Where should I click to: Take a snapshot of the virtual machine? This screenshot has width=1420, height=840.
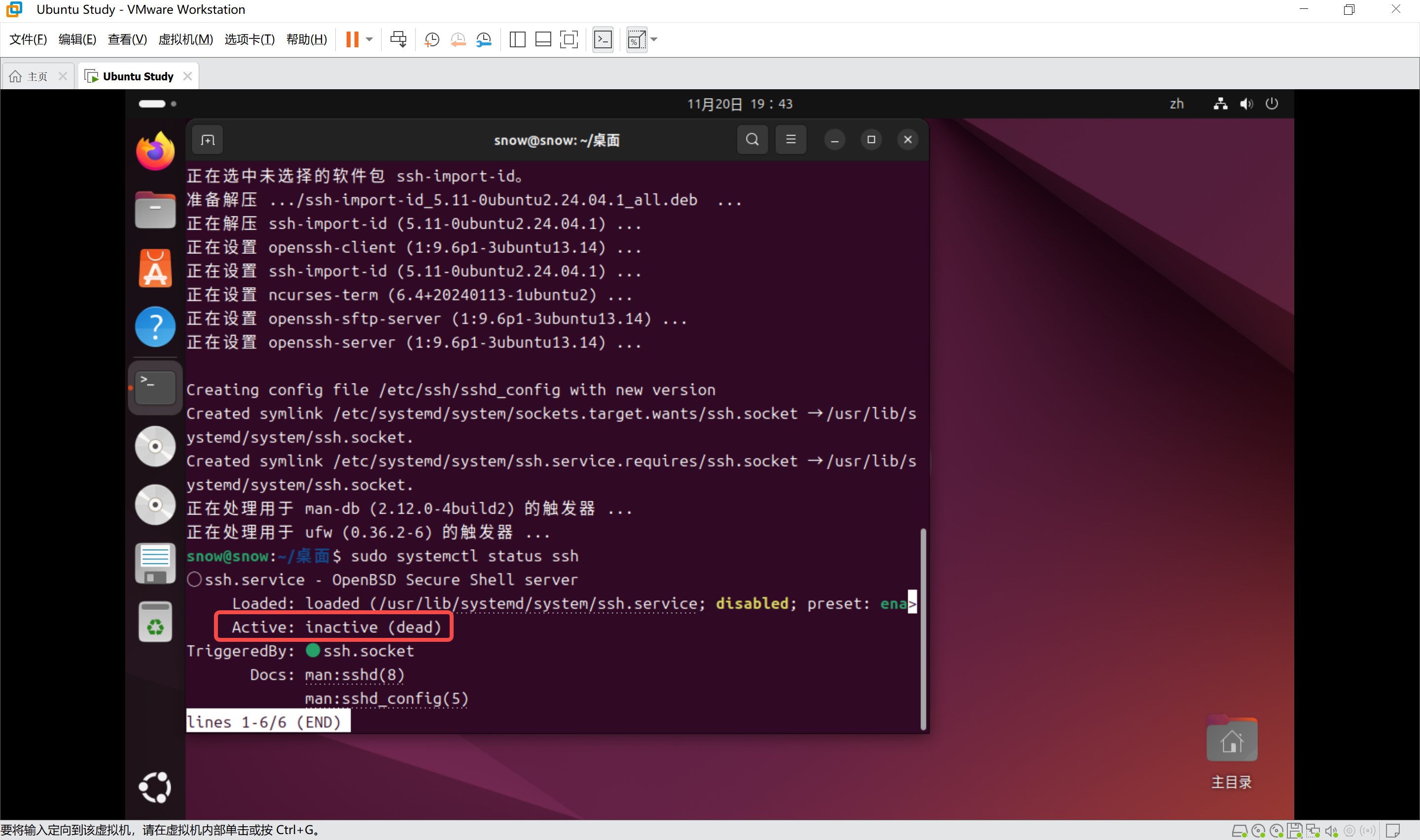(x=432, y=39)
